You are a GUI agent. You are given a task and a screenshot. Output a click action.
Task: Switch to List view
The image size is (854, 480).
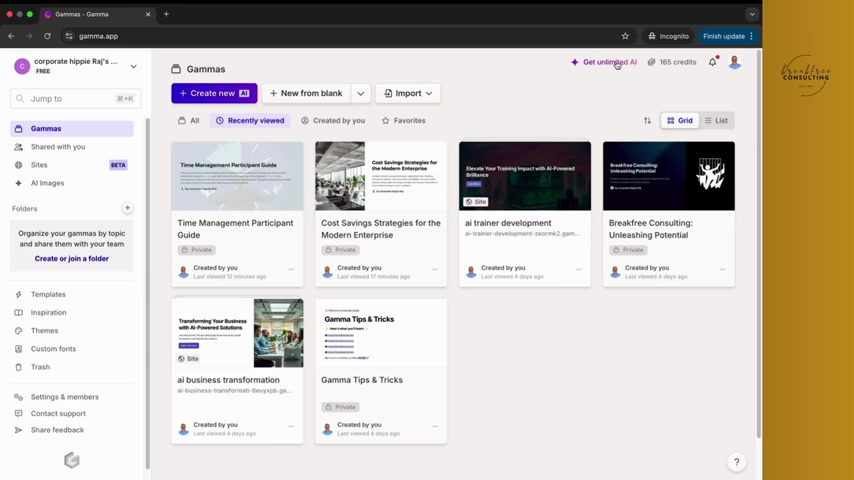pyautogui.click(x=716, y=120)
